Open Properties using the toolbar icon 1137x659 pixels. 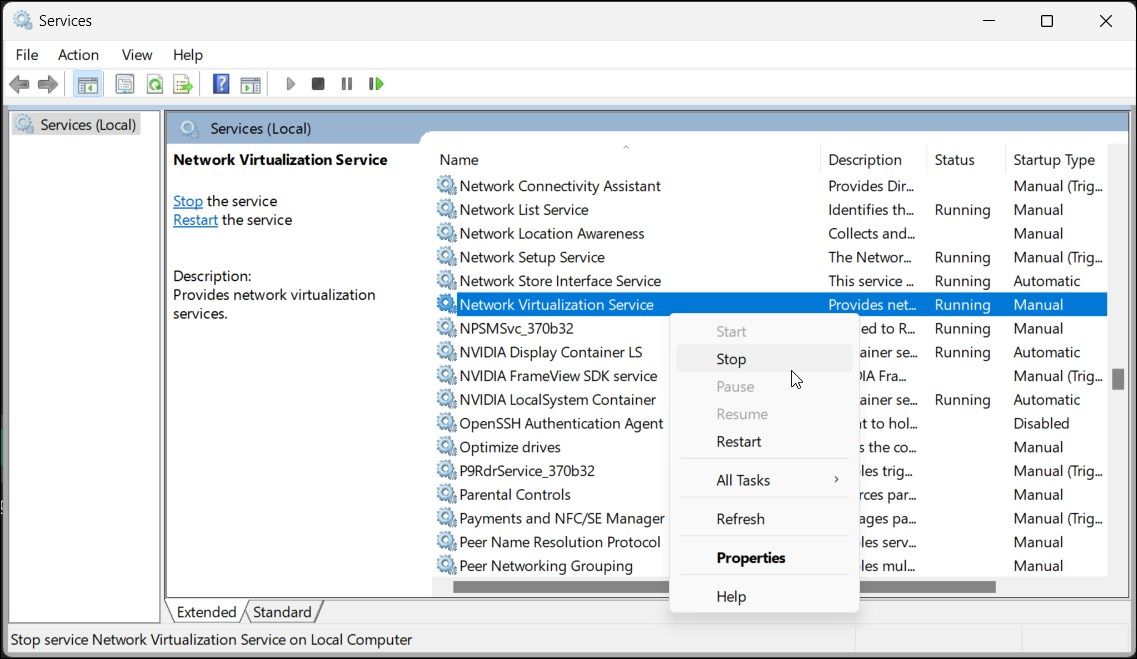click(124, 84)
